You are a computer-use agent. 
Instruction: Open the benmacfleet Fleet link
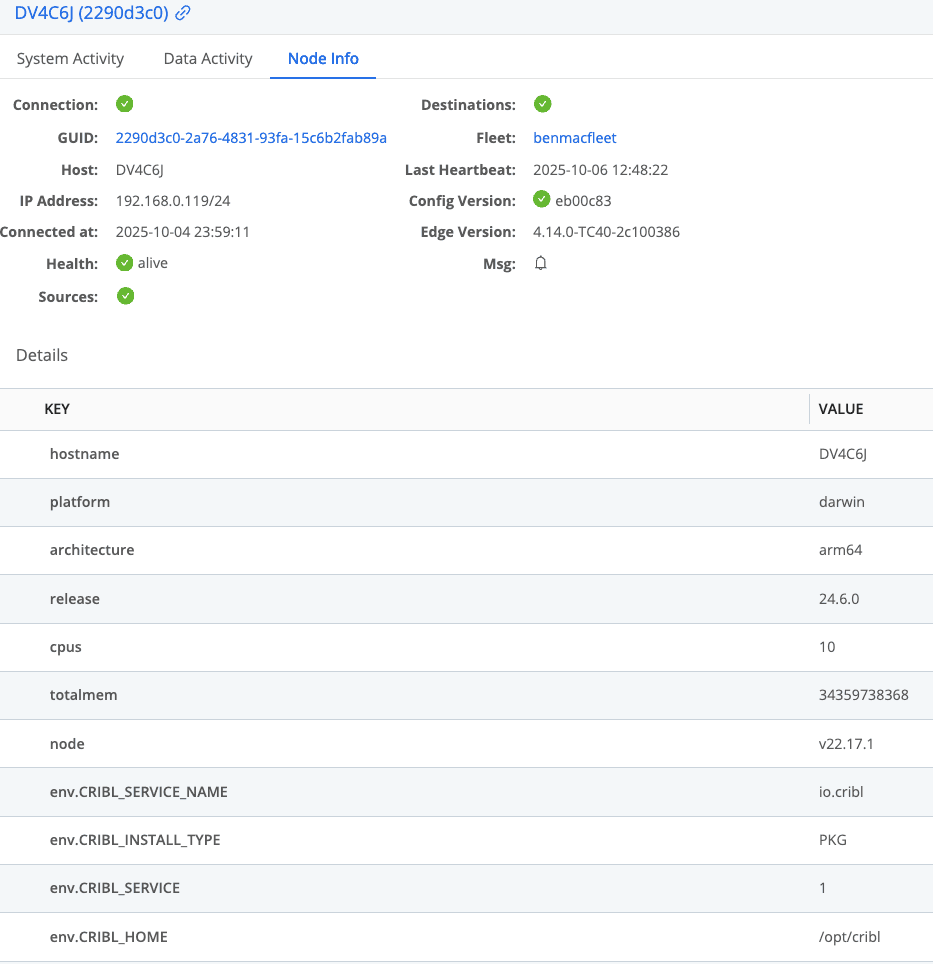(x=575, y=137)
